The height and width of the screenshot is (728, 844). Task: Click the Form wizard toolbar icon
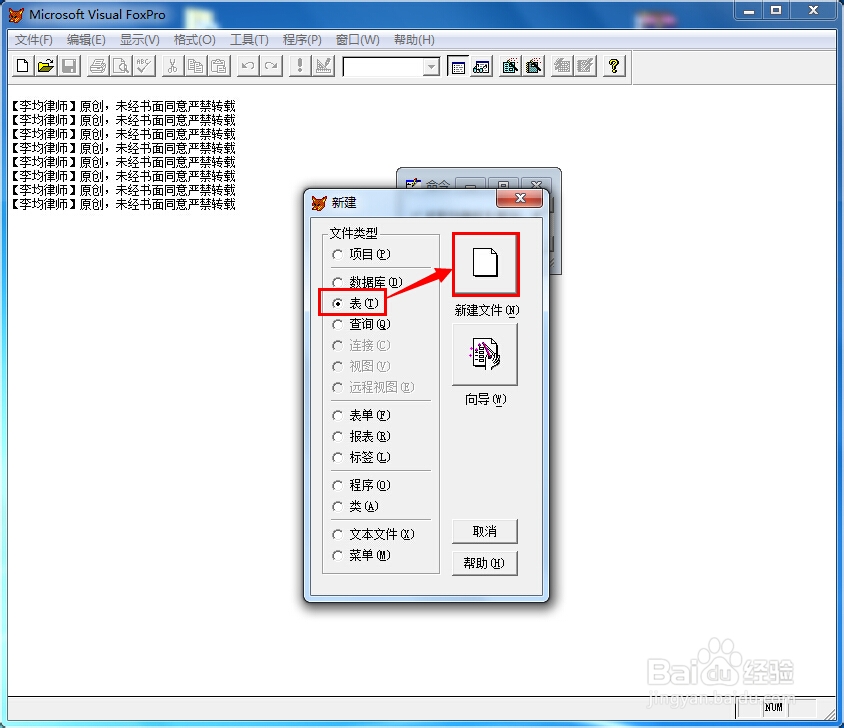510,66
